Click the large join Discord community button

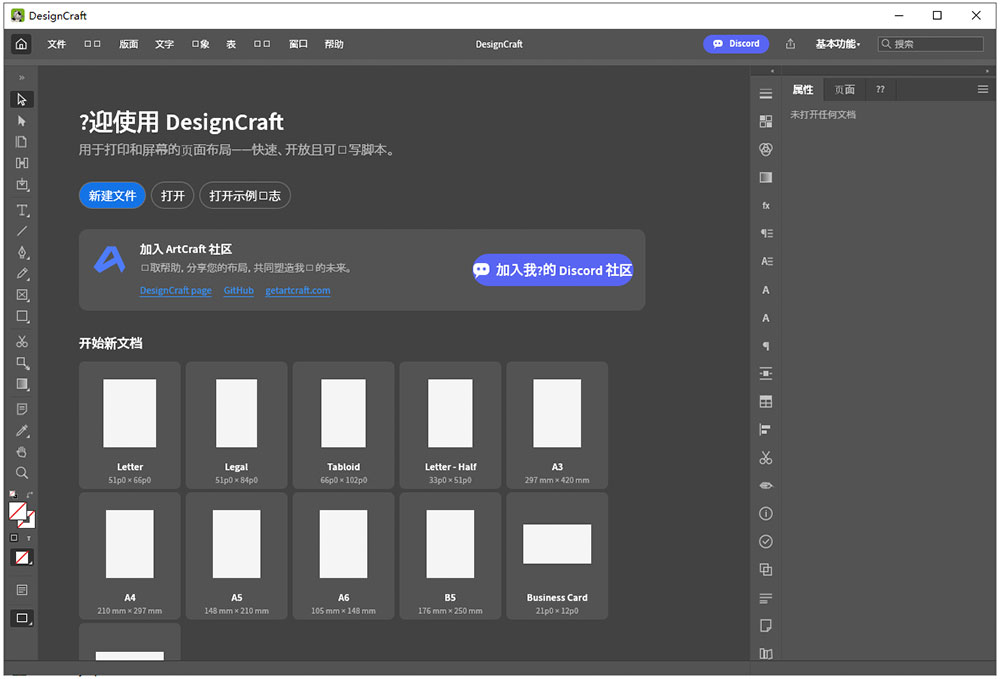[x=553, y=270]
